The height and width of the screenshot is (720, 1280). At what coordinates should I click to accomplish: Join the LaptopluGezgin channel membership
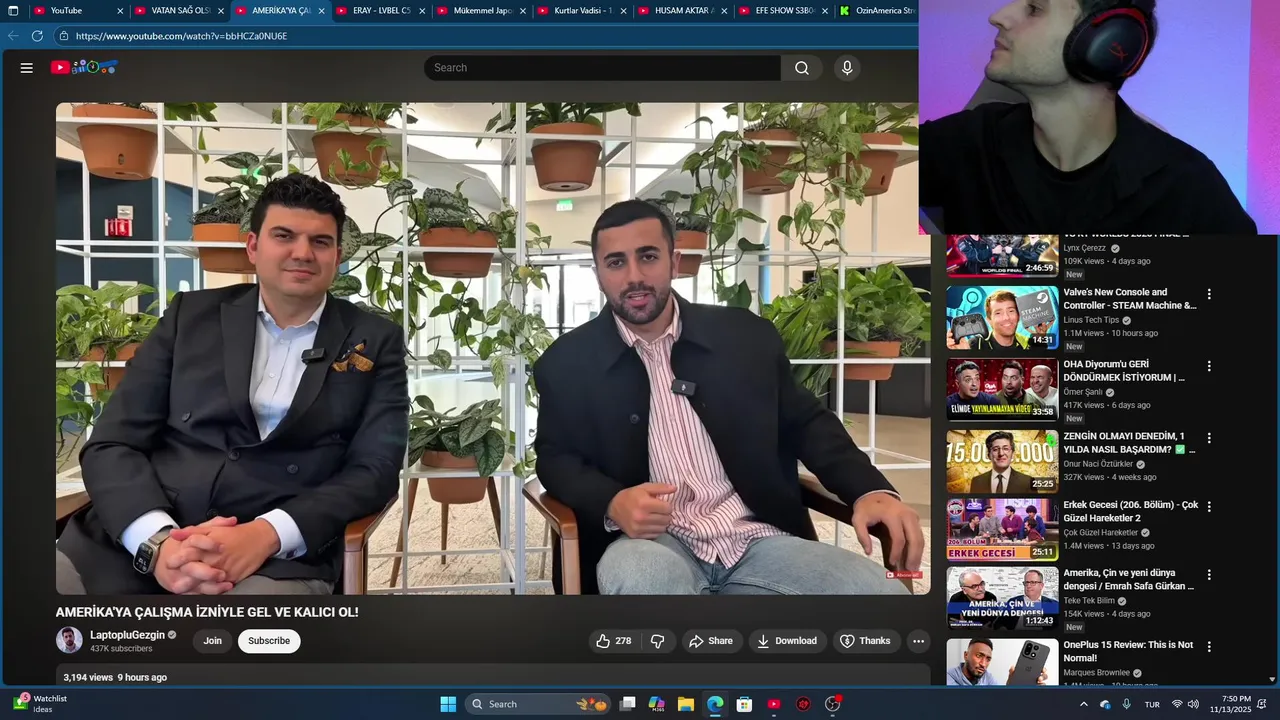[213, 641]
